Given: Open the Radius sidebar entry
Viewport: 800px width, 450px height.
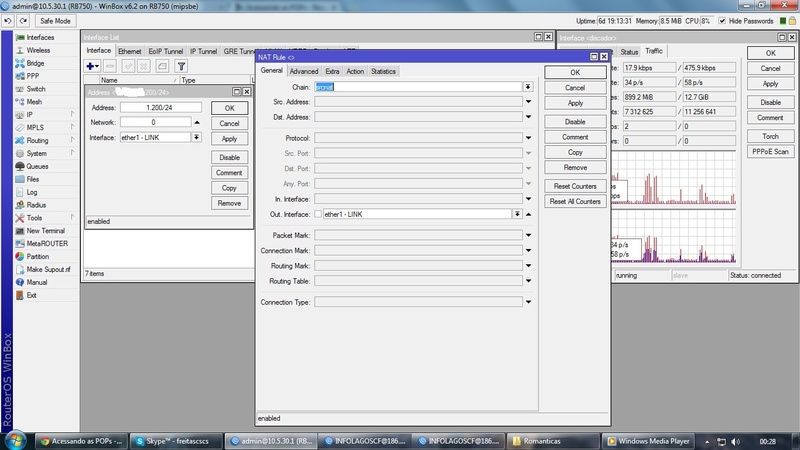Looking at the screenshot, I should pyautogui.click(x=36, y=205).
